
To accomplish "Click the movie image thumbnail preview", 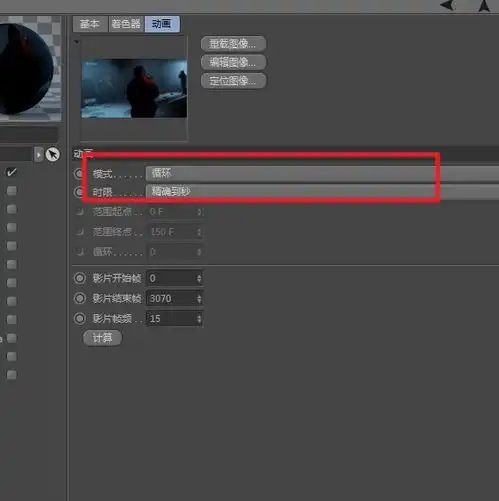I will pos(134,89).
